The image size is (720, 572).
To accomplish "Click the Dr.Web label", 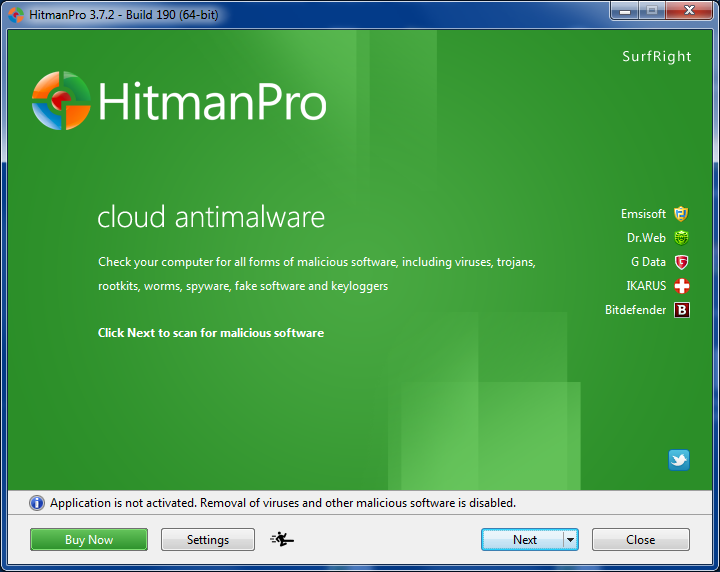I will click(646, 238).
